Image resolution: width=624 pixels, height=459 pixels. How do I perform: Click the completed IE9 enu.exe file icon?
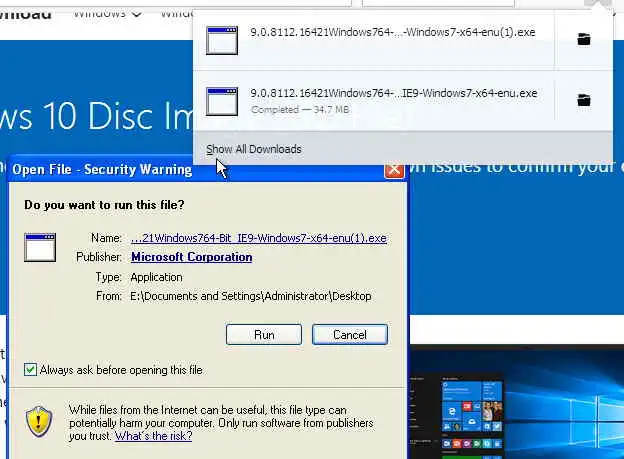222,102
